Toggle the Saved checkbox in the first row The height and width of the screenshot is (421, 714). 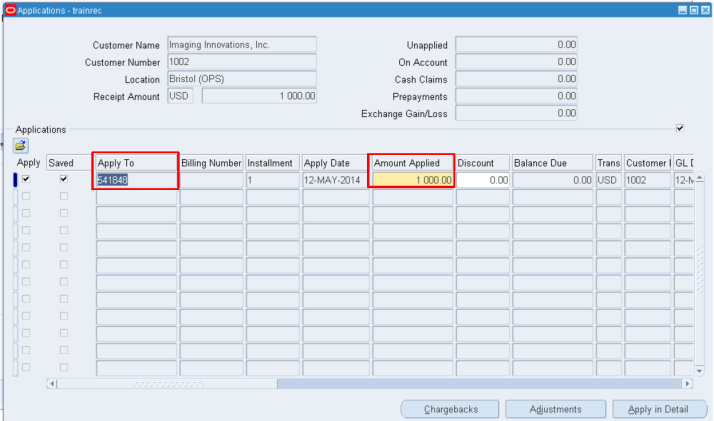tap(64, 179)
